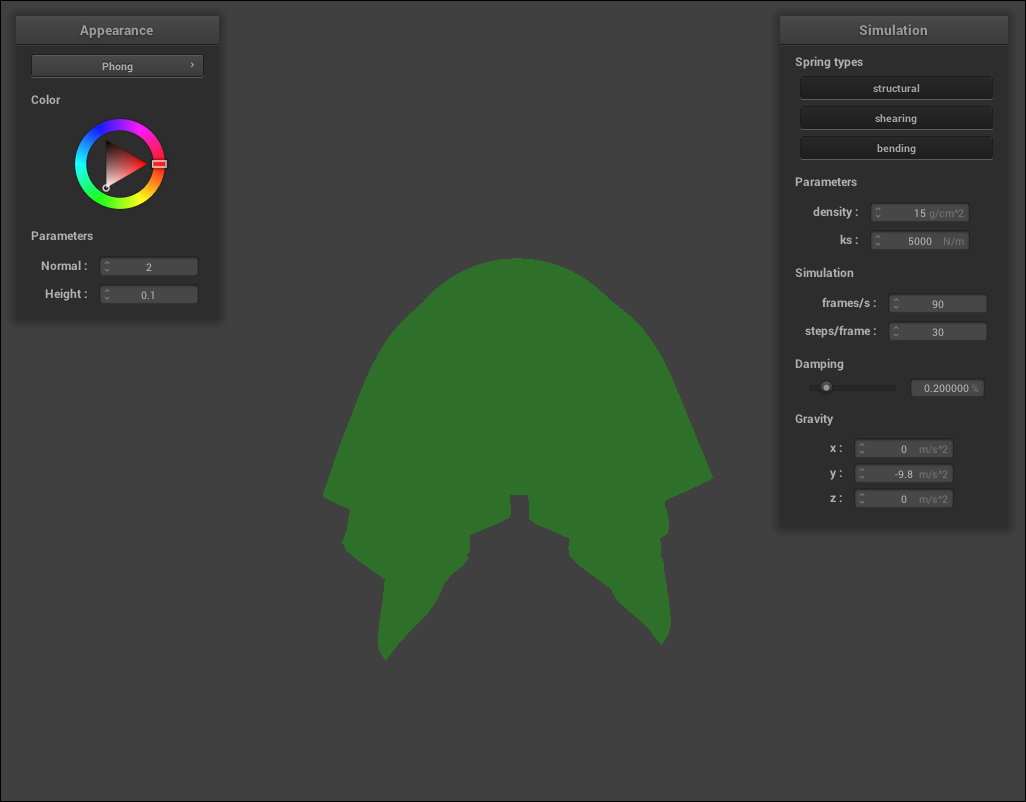Click the Simulation panel title bar

pyautogui.click(x=893, y=30)
